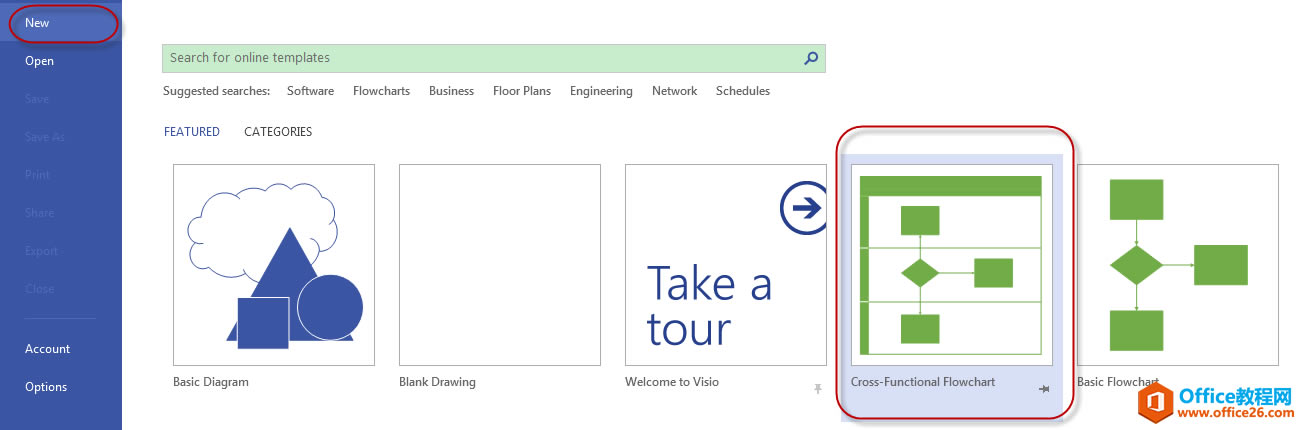Open Engineering suggested search
1301x430 pixels.
click(601, 91)
